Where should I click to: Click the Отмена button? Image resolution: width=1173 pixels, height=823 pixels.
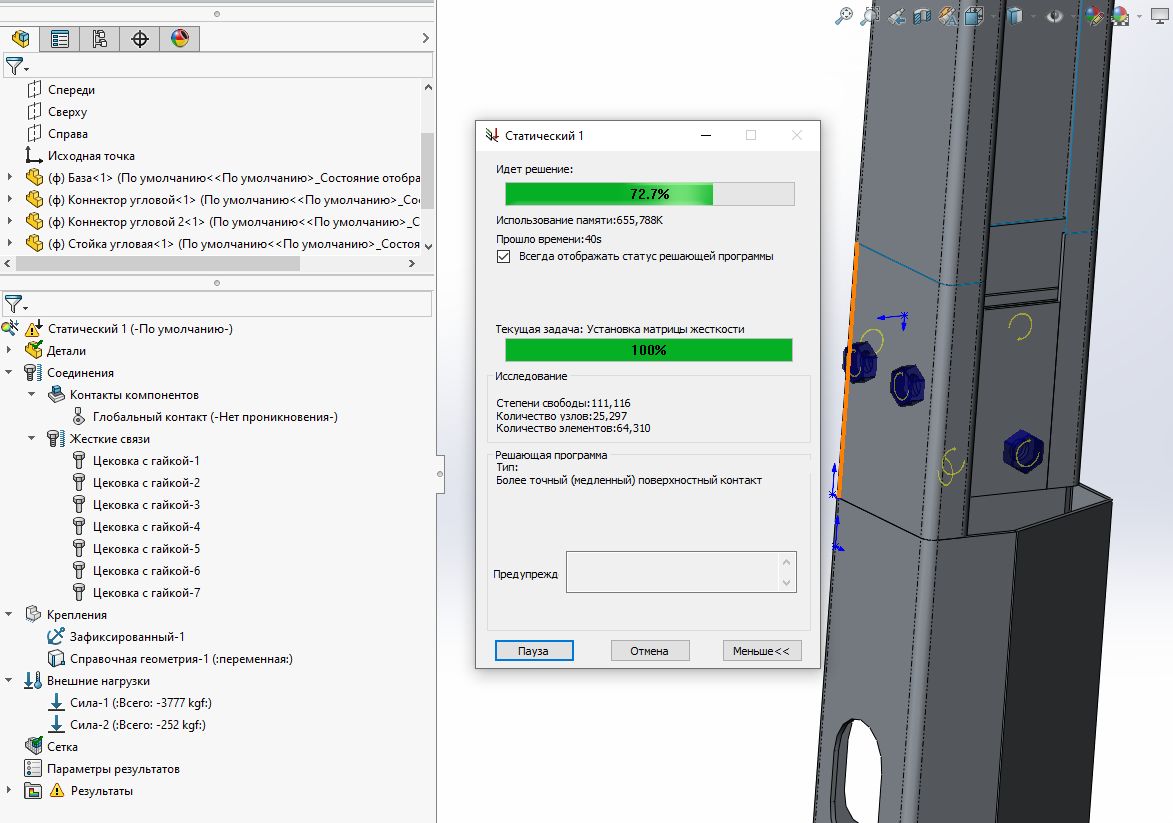coord(649,651)
